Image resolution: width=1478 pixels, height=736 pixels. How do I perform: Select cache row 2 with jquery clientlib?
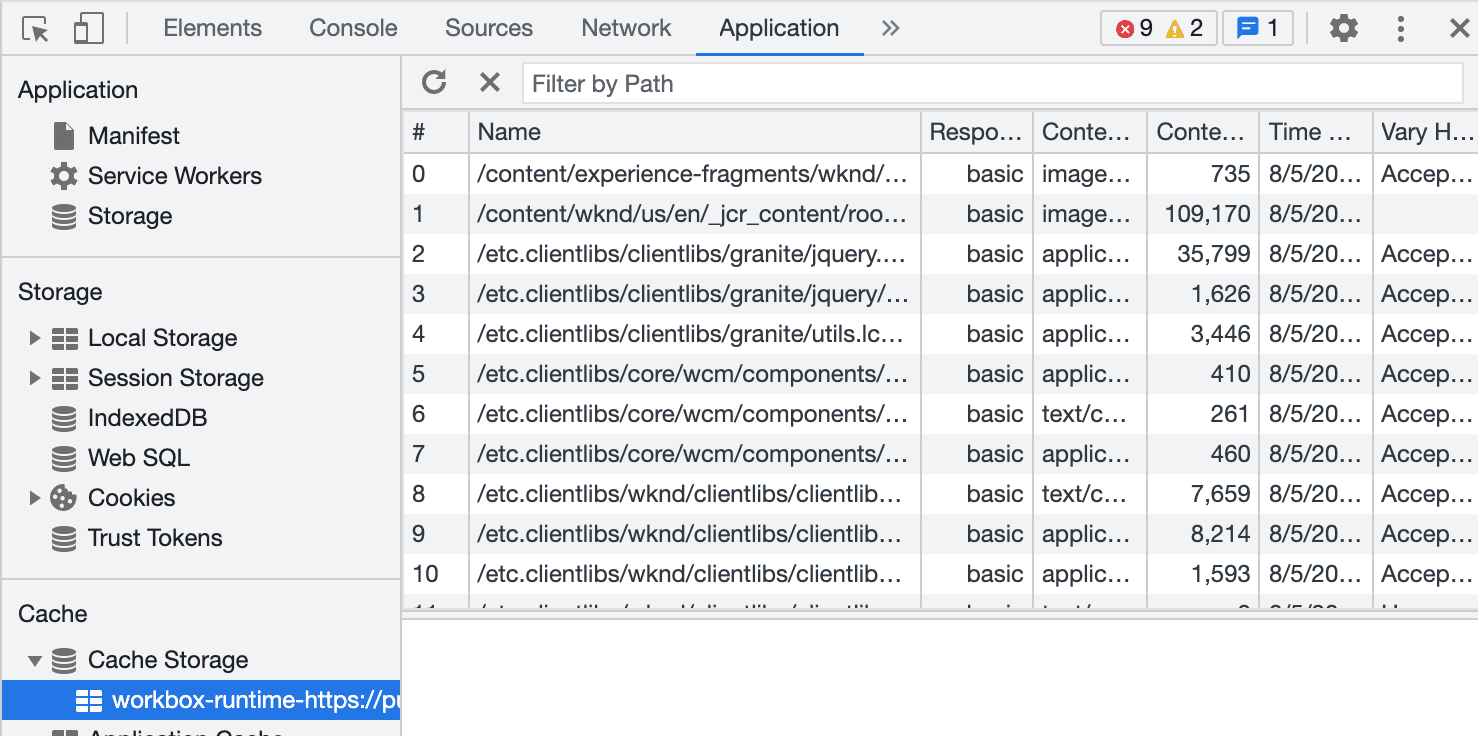click(x=694, y=253)
